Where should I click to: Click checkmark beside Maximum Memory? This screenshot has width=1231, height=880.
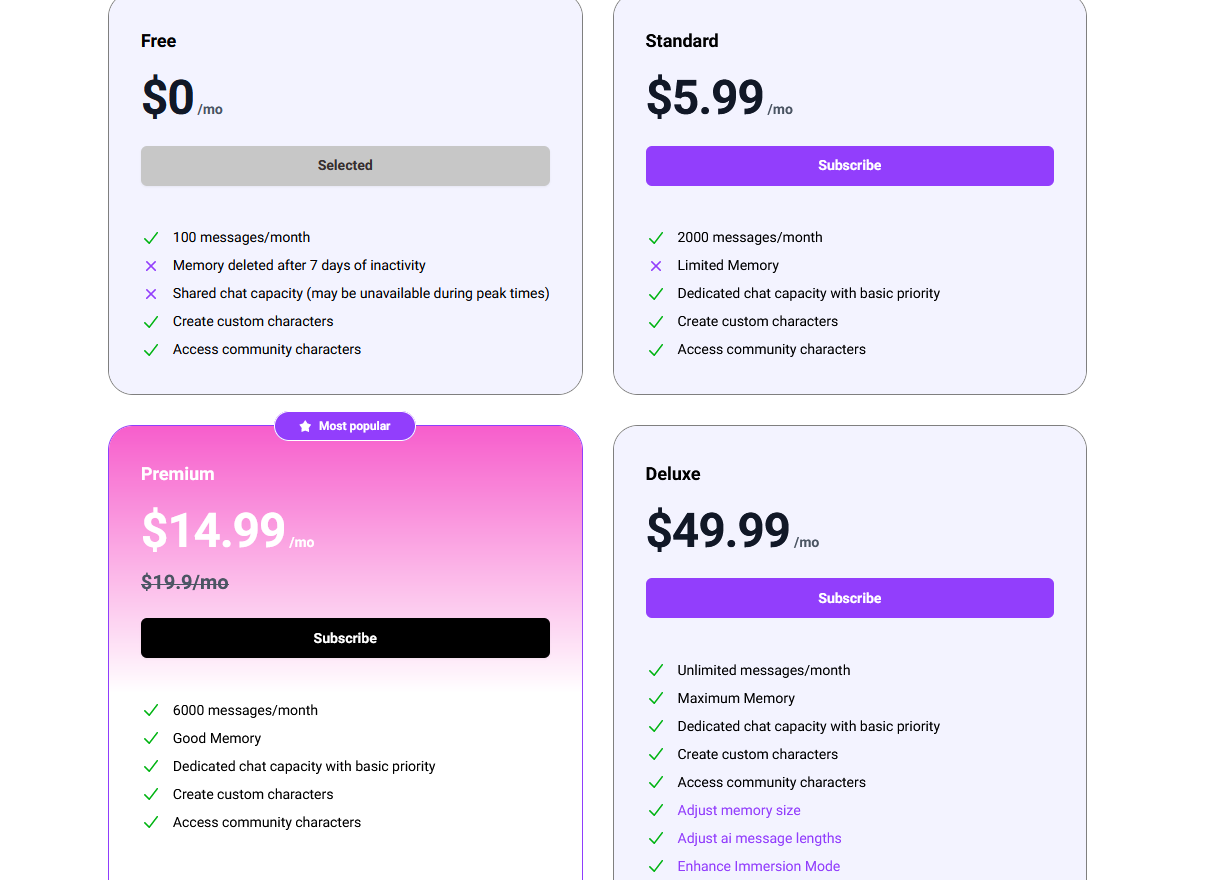point(656,699)
